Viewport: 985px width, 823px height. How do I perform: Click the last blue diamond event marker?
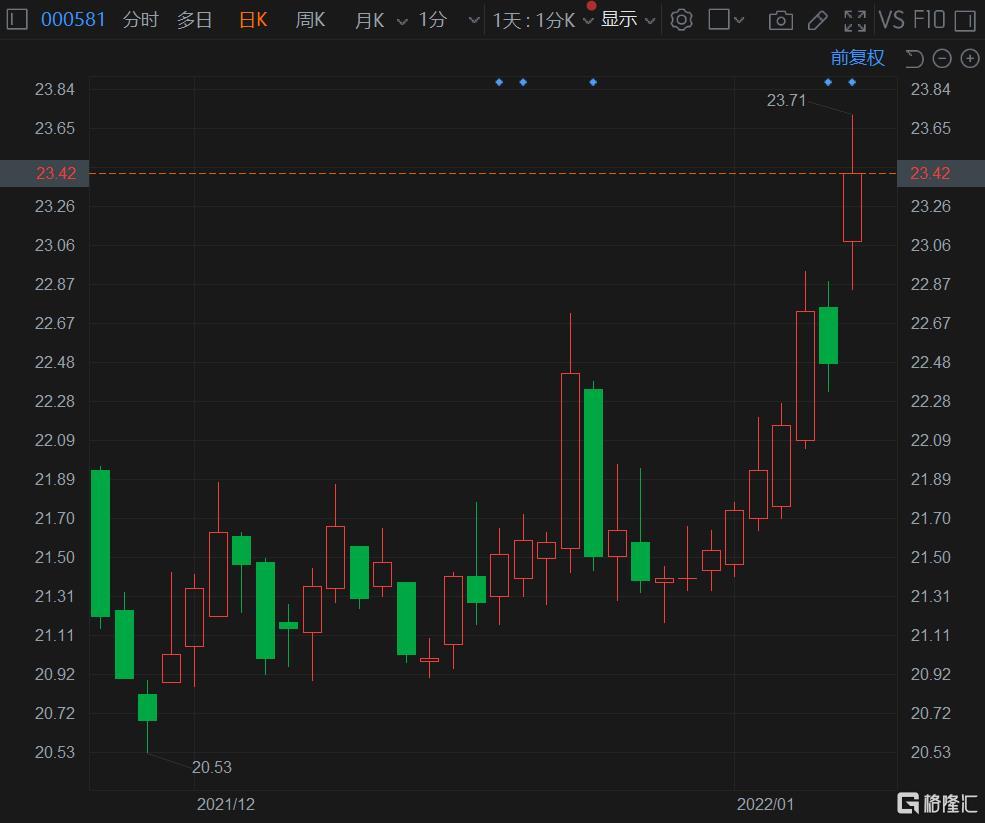(852, 82)
